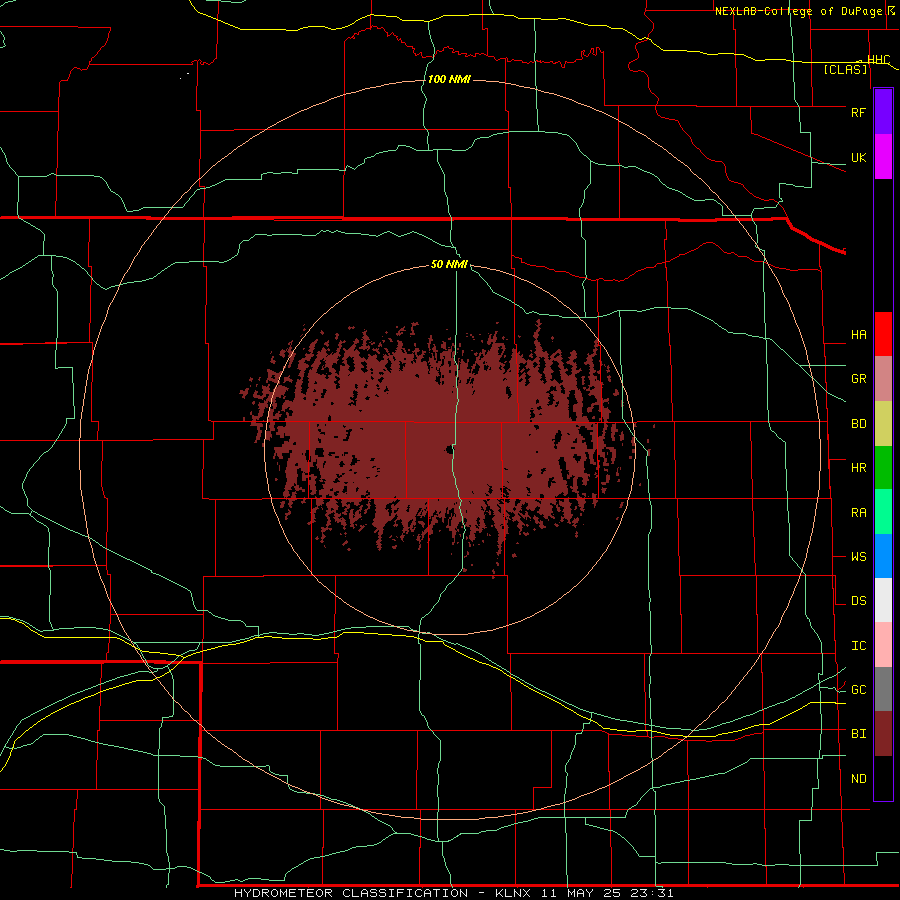The image size is (900, 900).
Task: Click the DS white legend swatch
Action: pos(883,600)
